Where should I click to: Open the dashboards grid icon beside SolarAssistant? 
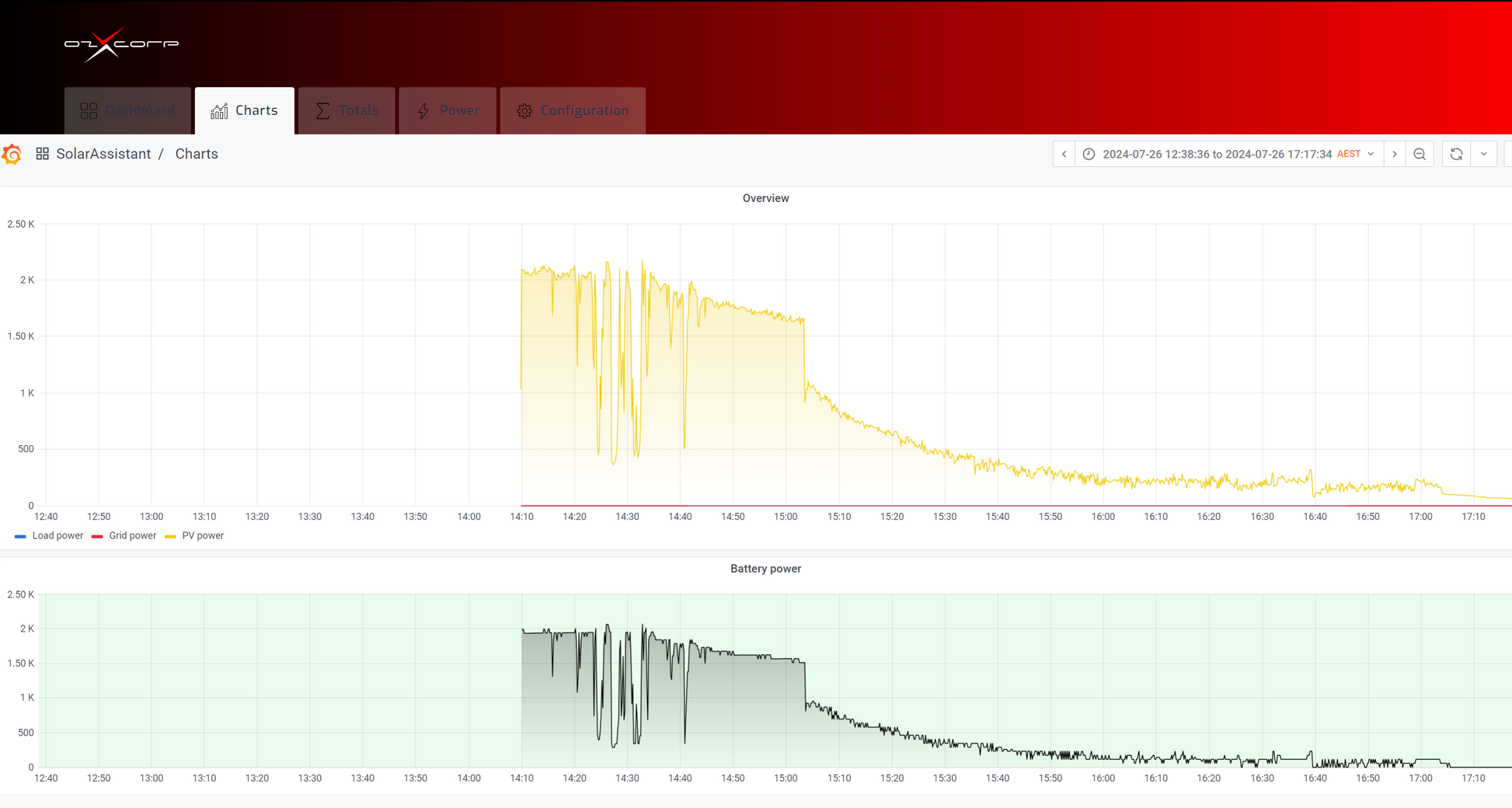click(43, 154)
